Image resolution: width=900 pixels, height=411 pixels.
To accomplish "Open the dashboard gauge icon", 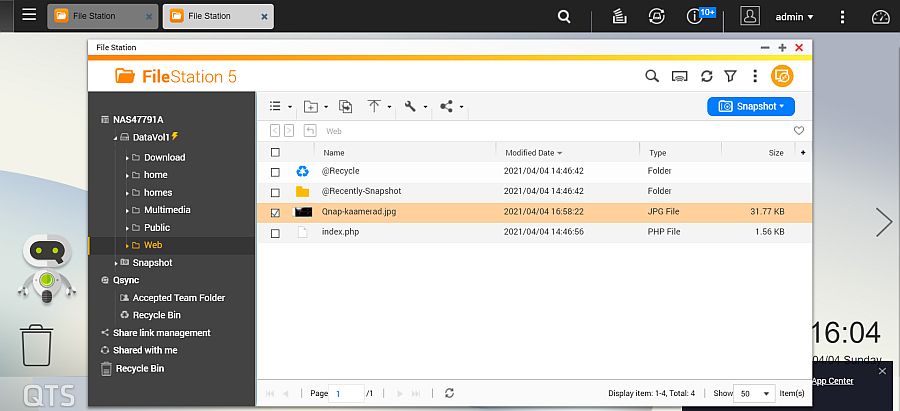I will 880,17.
